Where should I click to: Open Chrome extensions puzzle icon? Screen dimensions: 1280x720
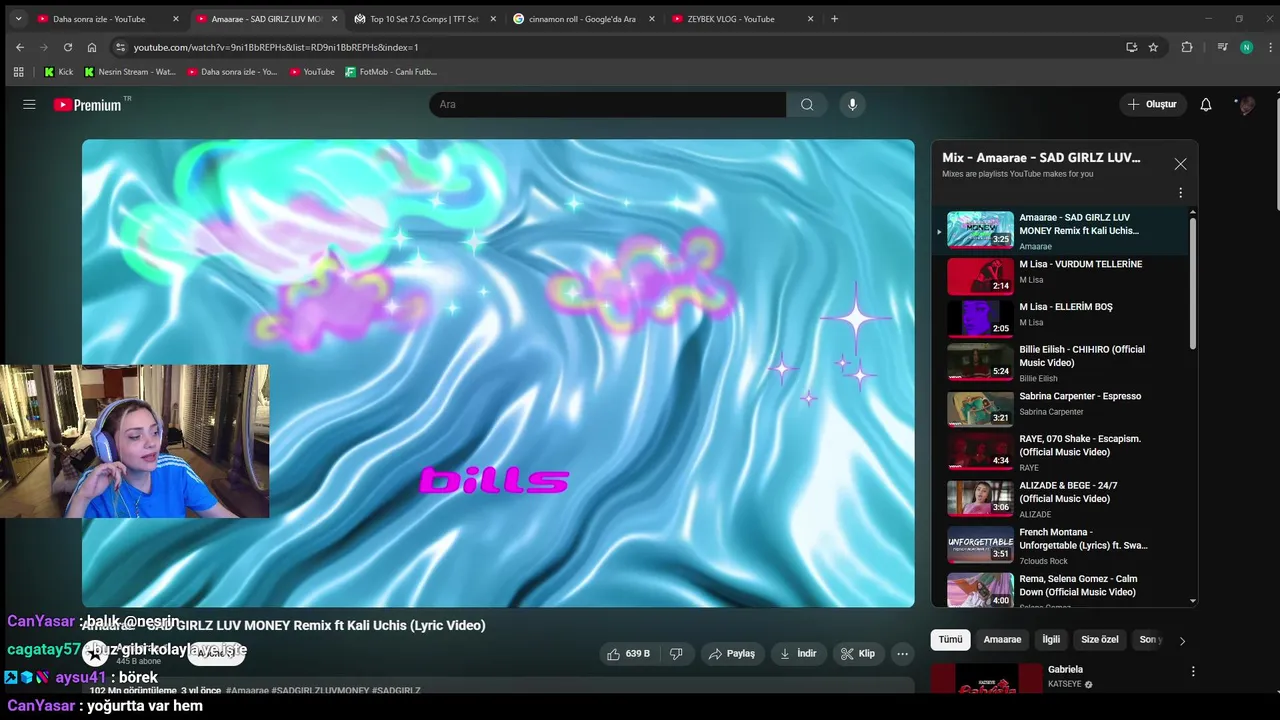pos(1187,47)
